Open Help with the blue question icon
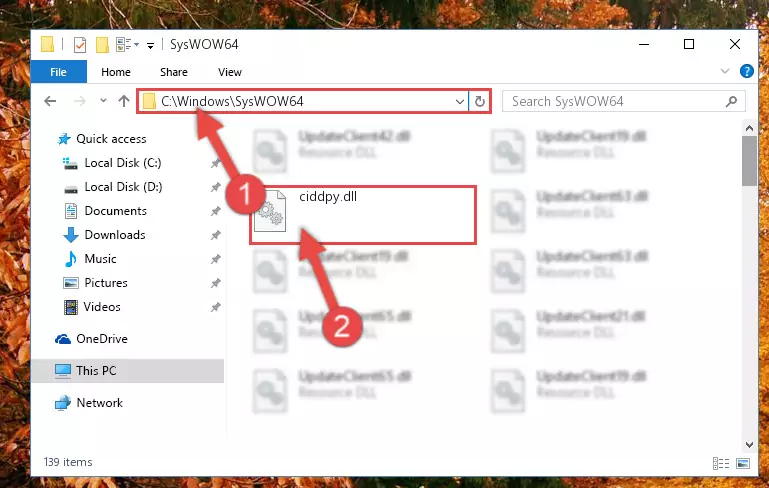769x488 pixels. pyautogui.click(x=746, y=71)
